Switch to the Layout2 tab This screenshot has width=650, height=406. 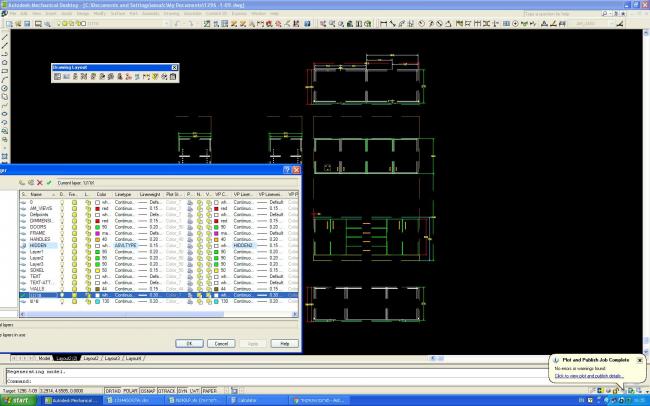(x=90, y=357)
